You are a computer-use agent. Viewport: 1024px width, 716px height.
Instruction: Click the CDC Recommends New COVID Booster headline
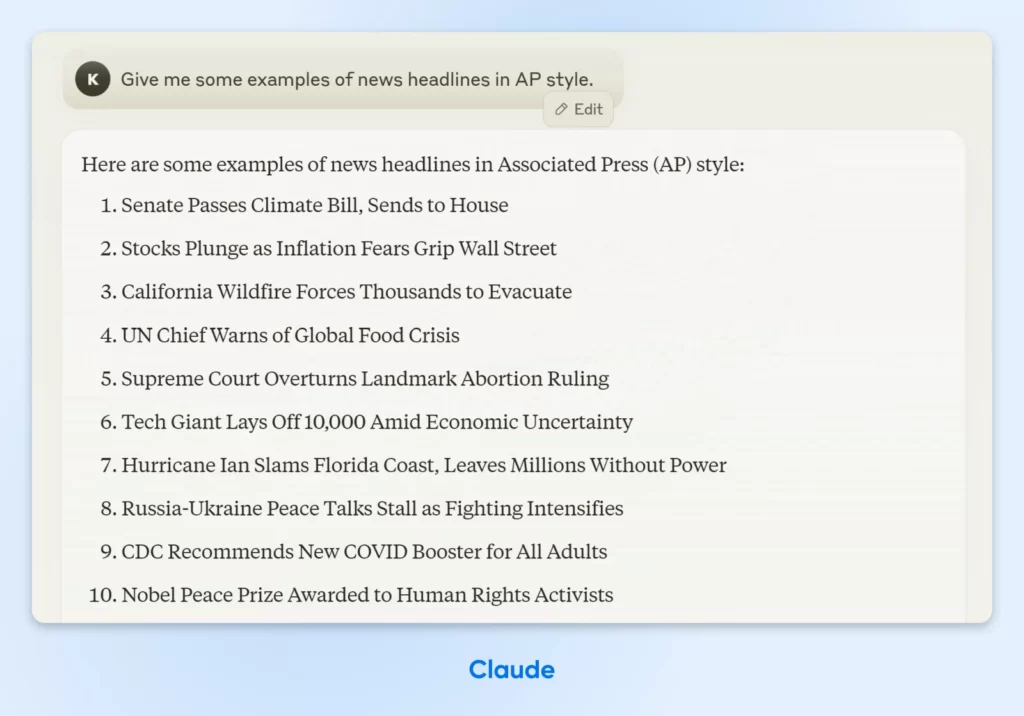pyautogui.click(x=364, y=552)
